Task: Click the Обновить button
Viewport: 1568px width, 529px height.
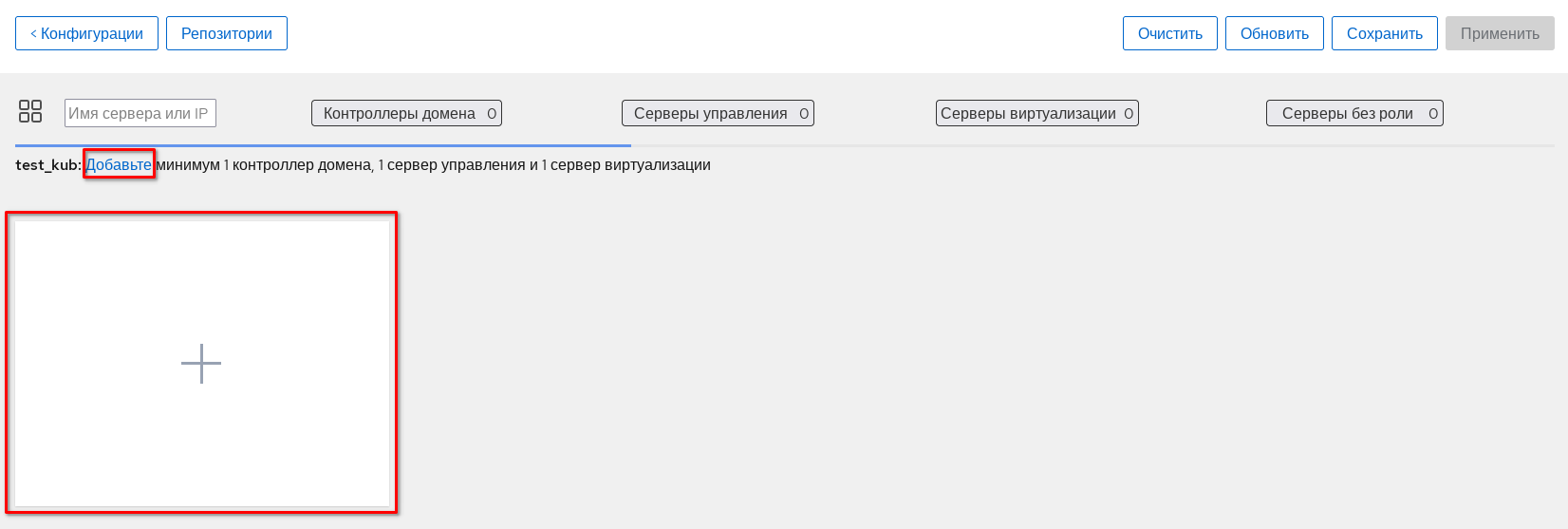Action: (1275, 33)
